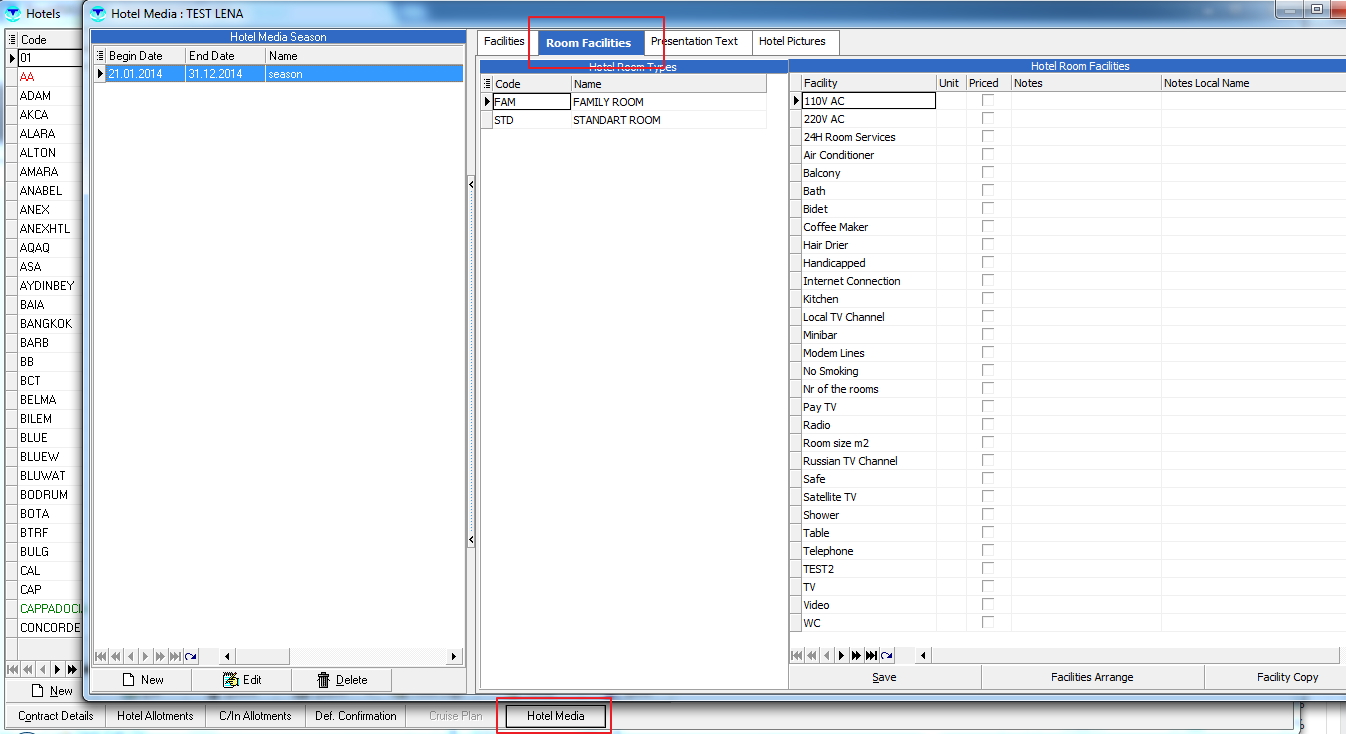Delete season using the trash can button
The height and width of the screenshot is (734, 1346).
coord(342,680)
